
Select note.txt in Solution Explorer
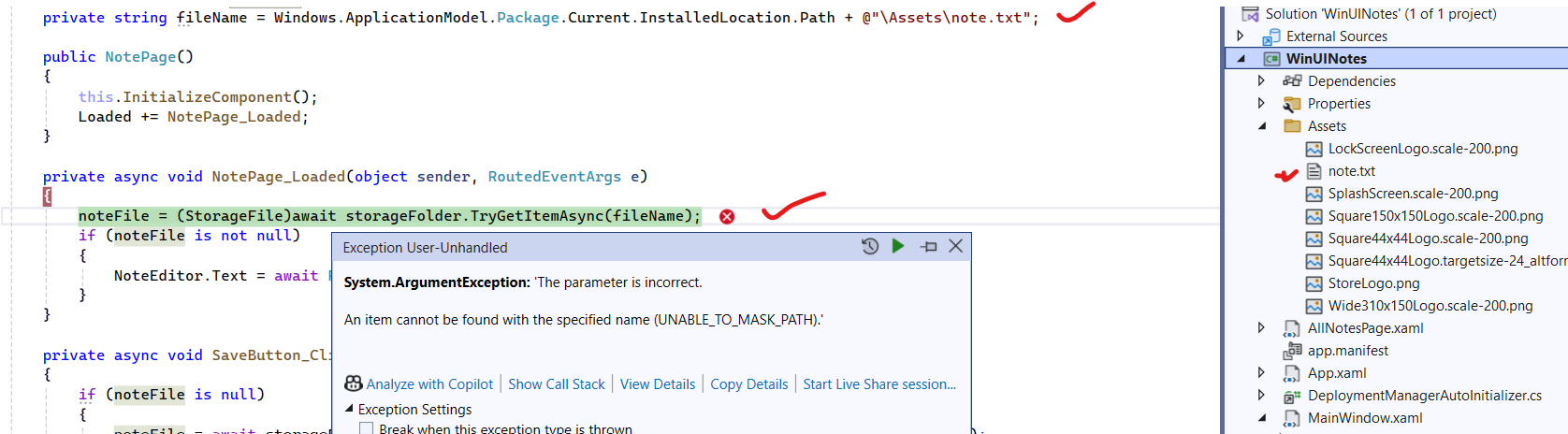1351,171
